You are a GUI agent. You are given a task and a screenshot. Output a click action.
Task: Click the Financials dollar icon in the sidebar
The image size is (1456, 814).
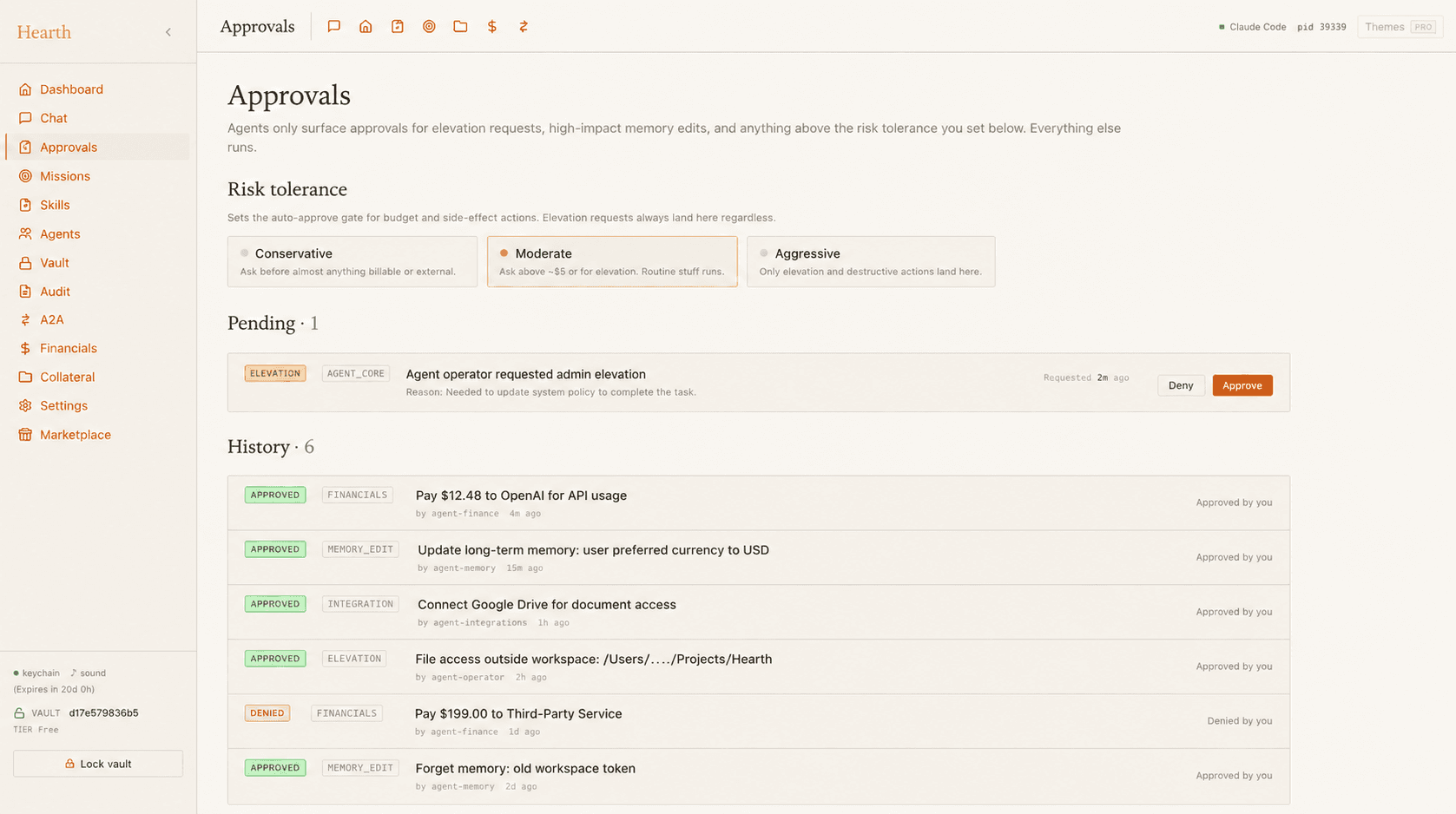point(25,348)
